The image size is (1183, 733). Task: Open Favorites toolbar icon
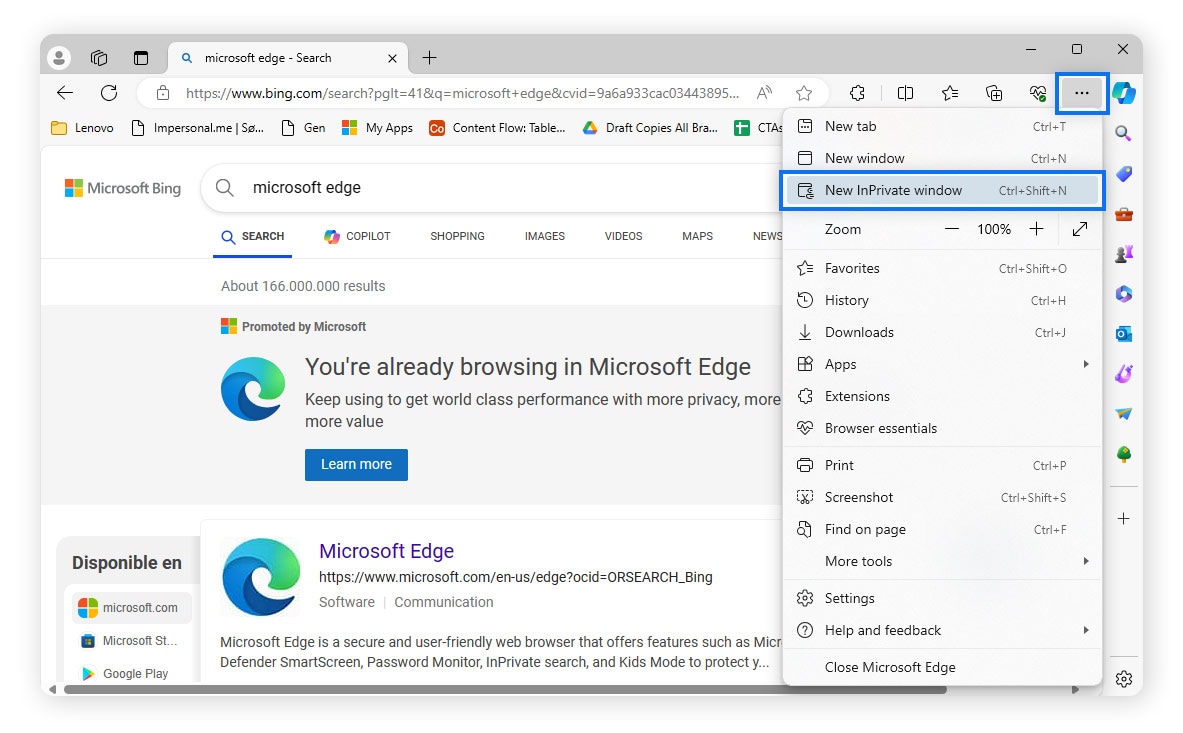(x=950, y=93)
